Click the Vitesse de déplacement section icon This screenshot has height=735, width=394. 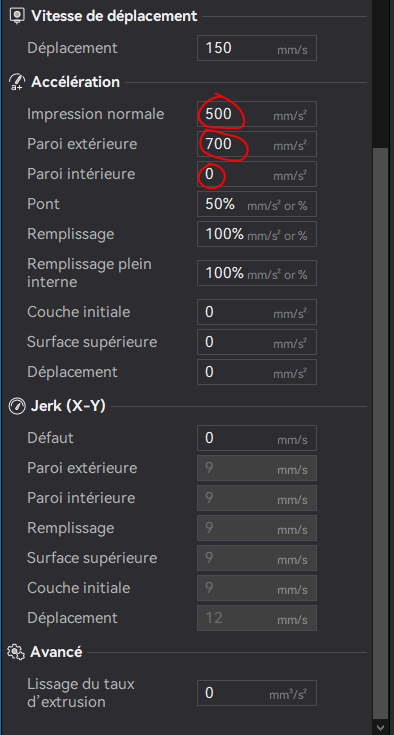coord(17,16)
